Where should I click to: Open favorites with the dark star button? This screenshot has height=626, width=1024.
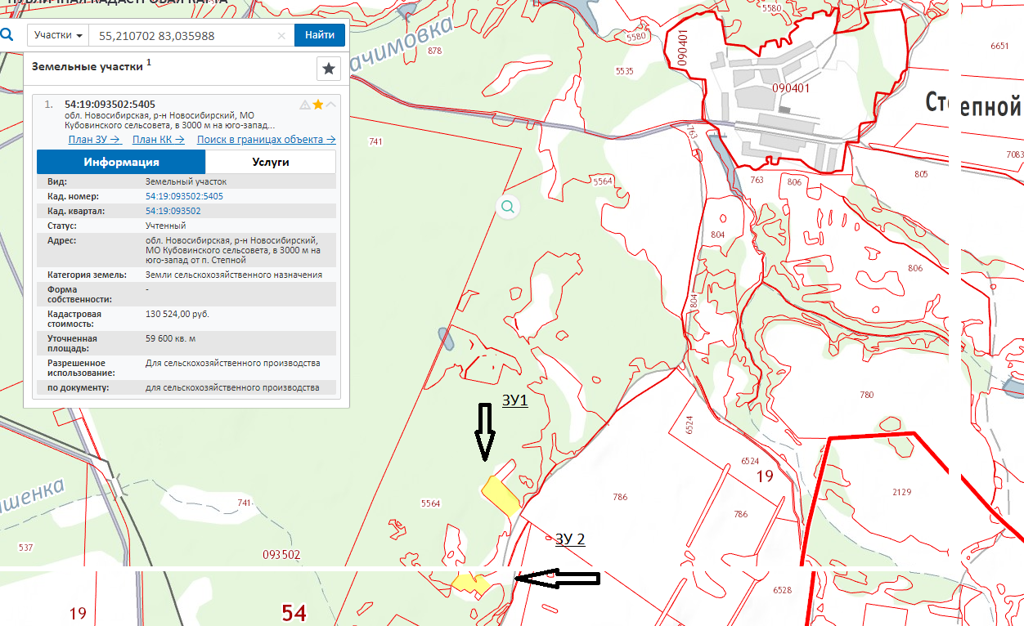click(328, 68)
